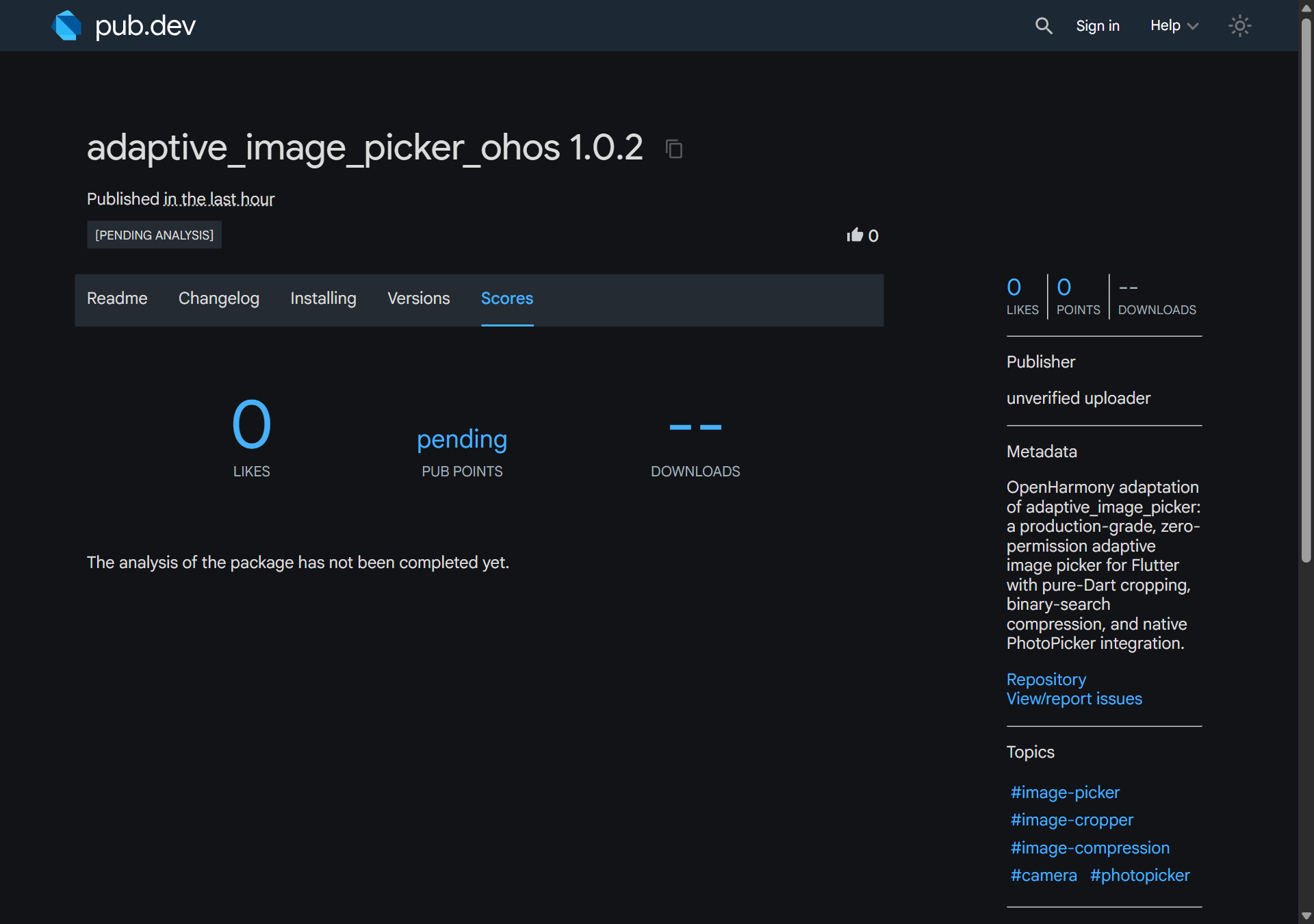
Task: Open the #image-cropper topic
Action: point(1072,820)
